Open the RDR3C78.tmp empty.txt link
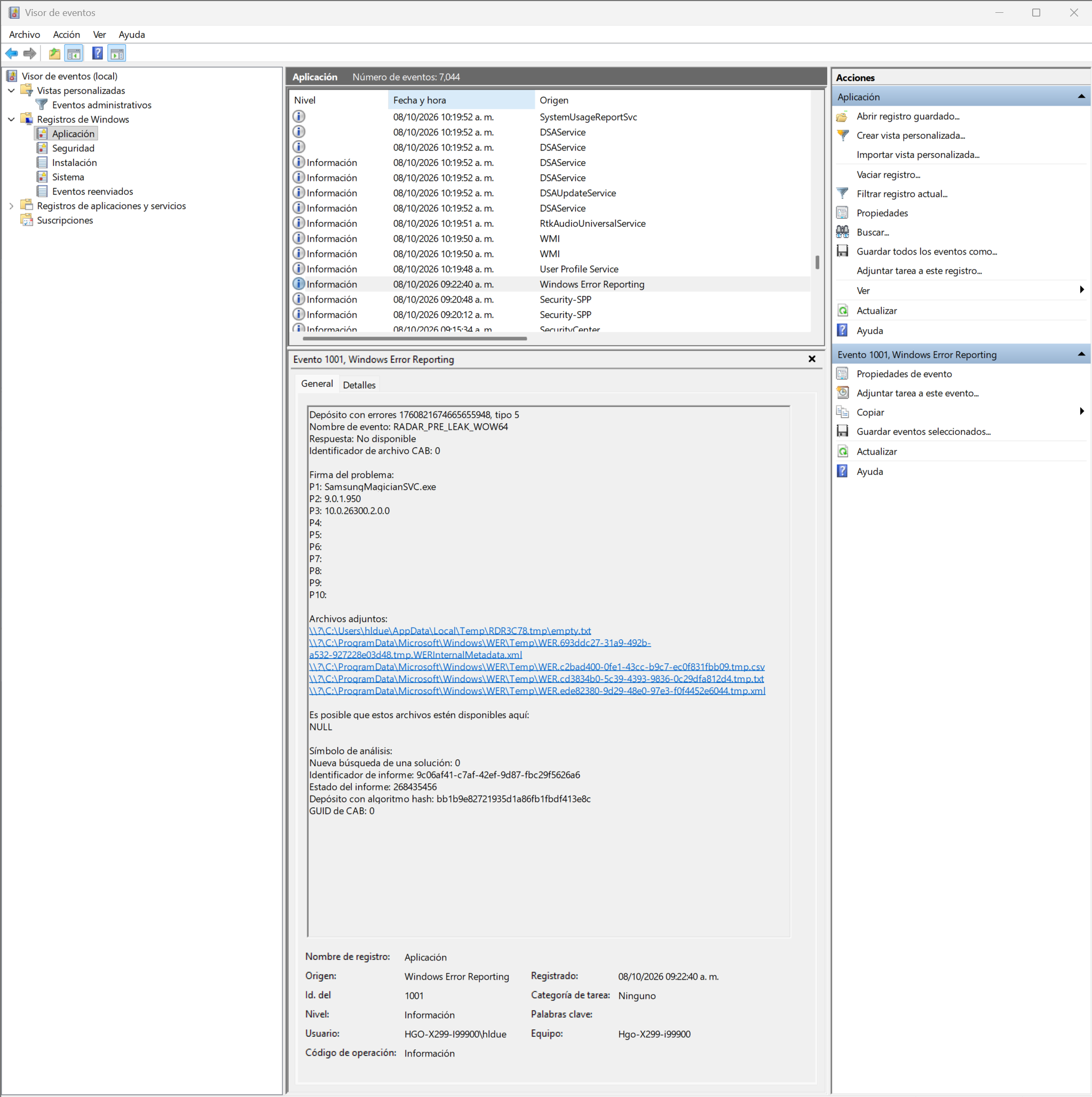Screen dimensions: 1092x1097 (x=450, y=631)
